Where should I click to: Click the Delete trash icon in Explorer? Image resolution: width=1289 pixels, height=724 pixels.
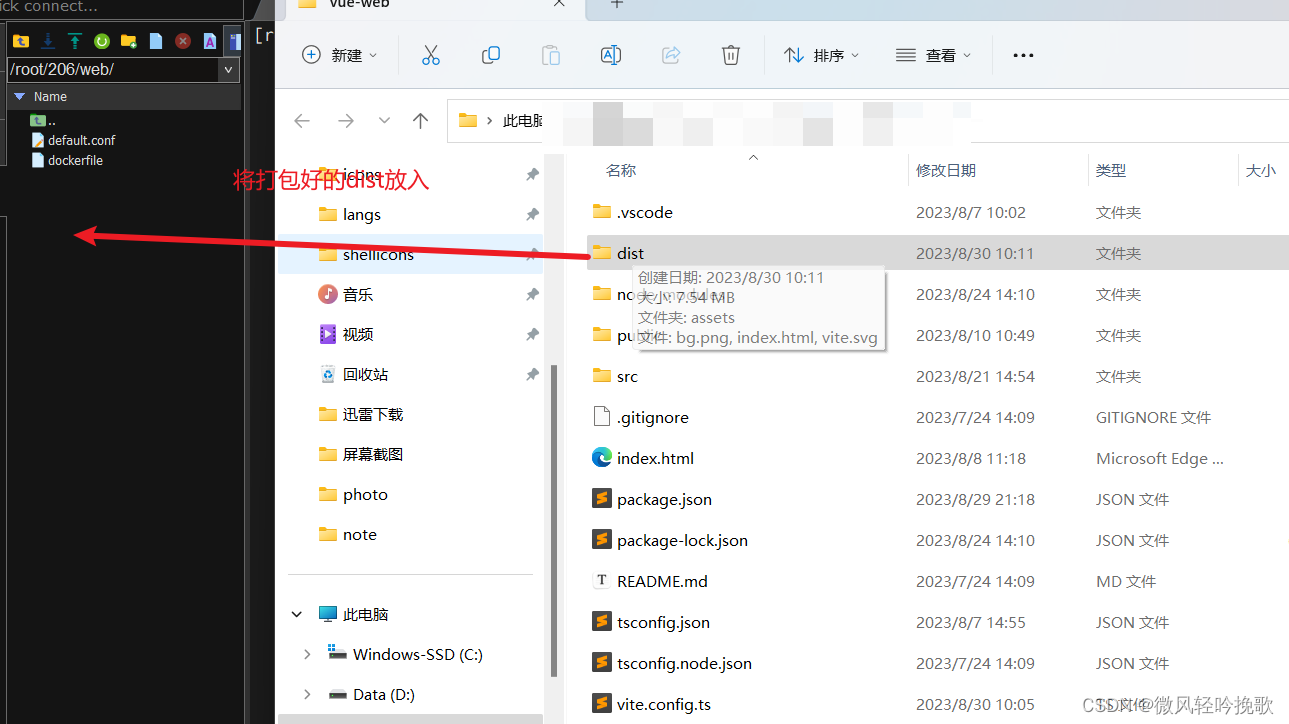pos(731,55)
